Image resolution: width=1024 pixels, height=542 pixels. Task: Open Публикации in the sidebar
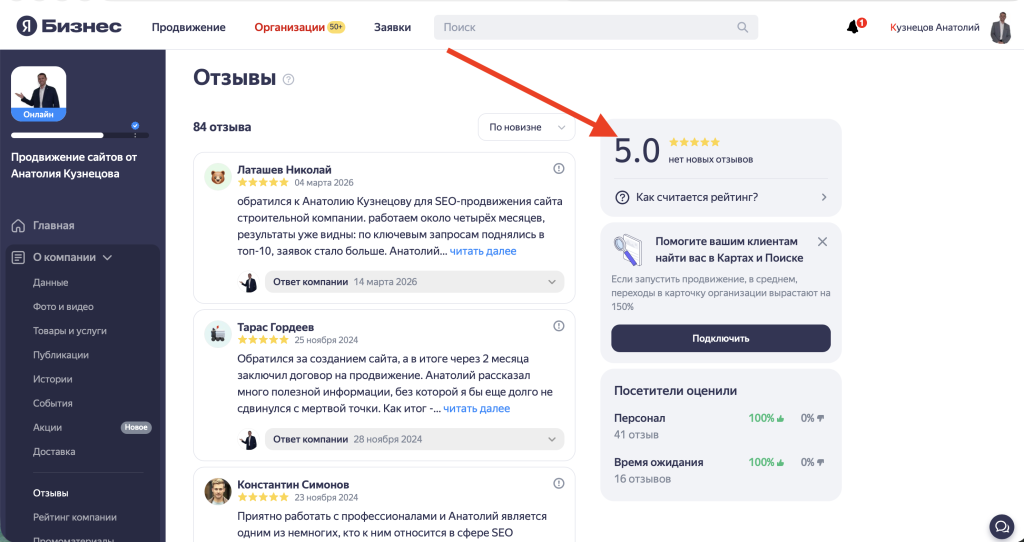coord(61,355)
